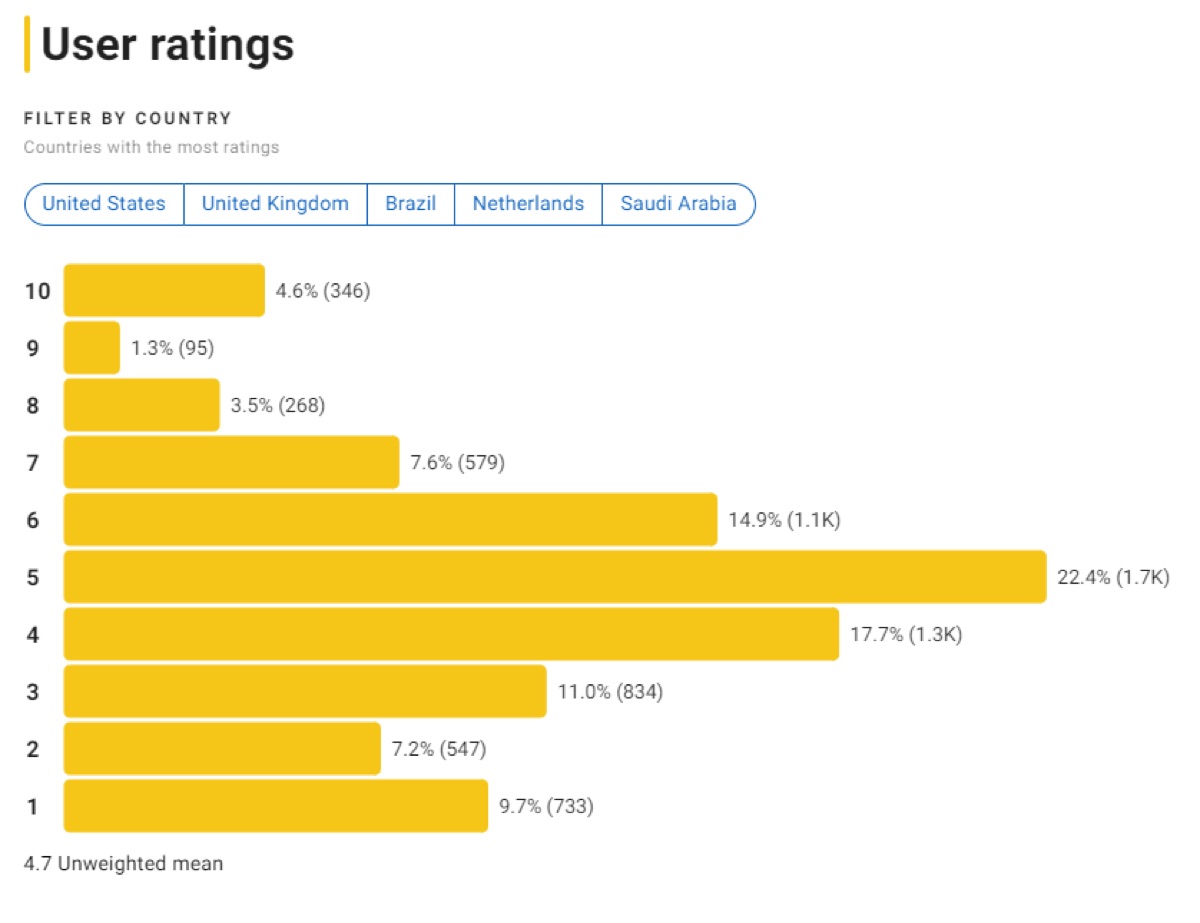Image resolution: width=1200 pixels, height=923 pixels.
Task: Click the 22.4% (1.7K) label
Action: (x=1112, y=577)
